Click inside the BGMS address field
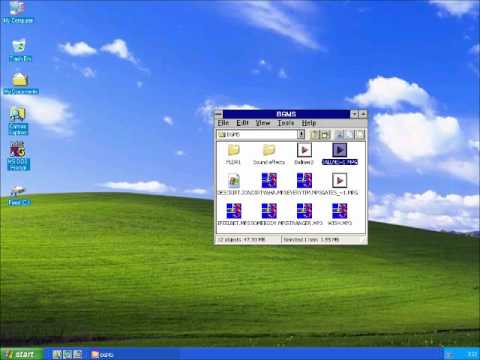 [x=257, y=135]
